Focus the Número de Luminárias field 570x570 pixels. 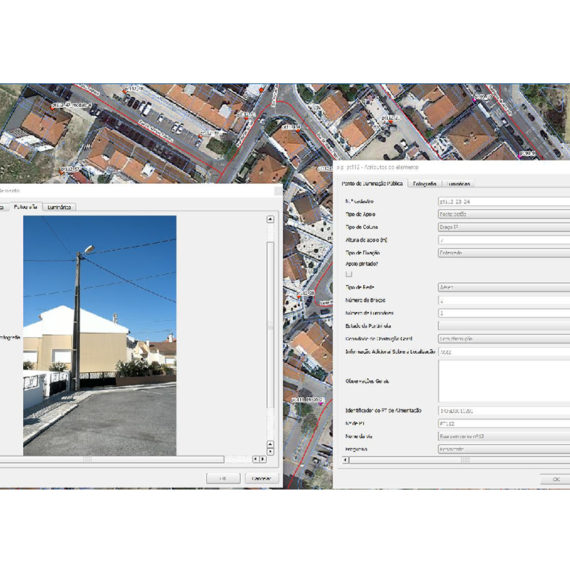(504, 313)
